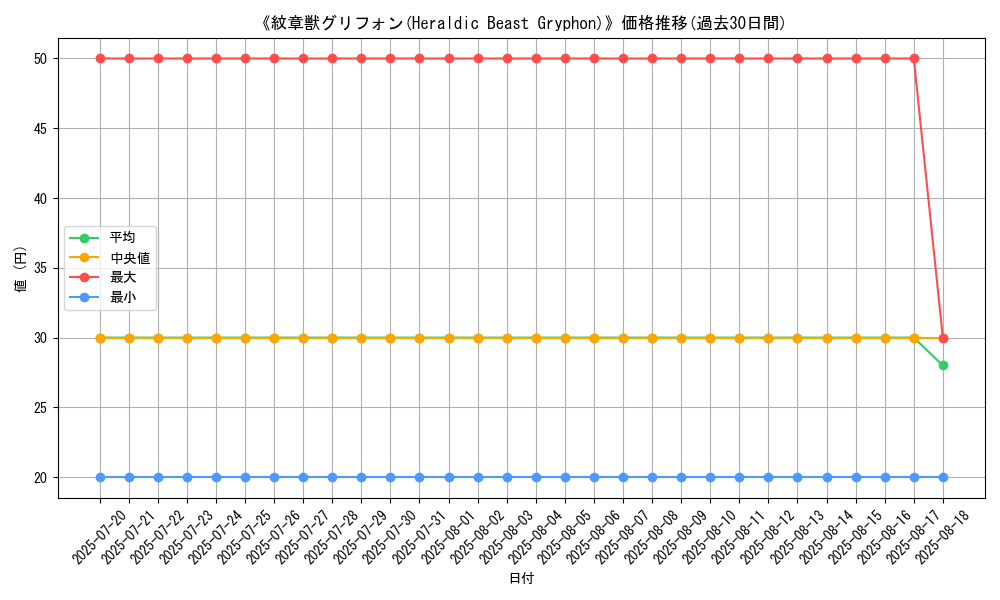The width and height of the screenshot is (1000, 600).
Task: Click the red max point on 2025-08-18
Action: click(x=943, y=339)
